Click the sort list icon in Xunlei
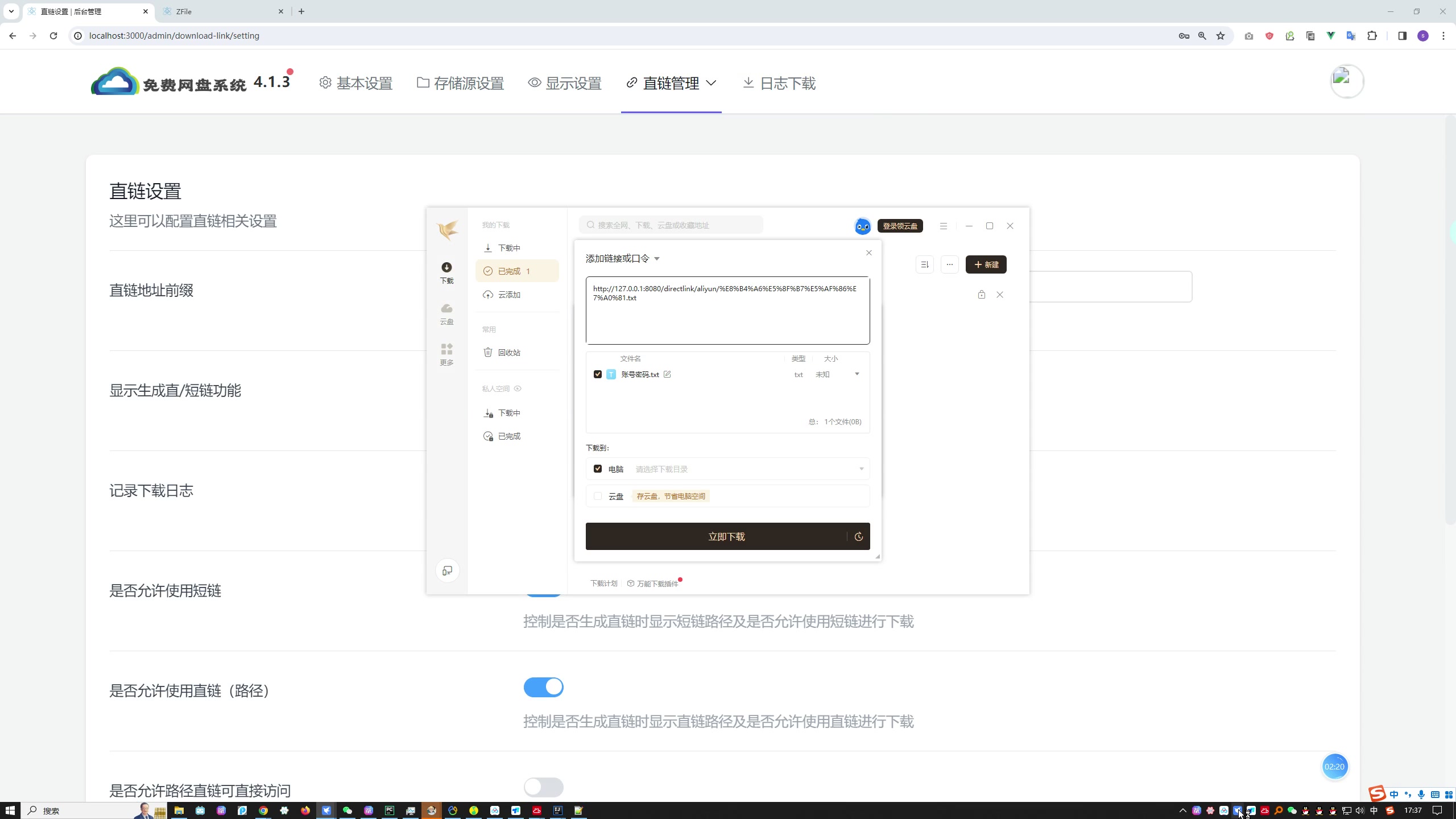Viewport: 1456px width, 819px height. tap(925, 264)
